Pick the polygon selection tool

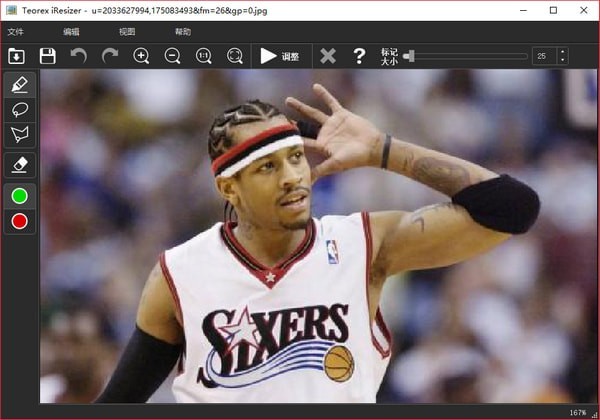(x=20, y=135)
